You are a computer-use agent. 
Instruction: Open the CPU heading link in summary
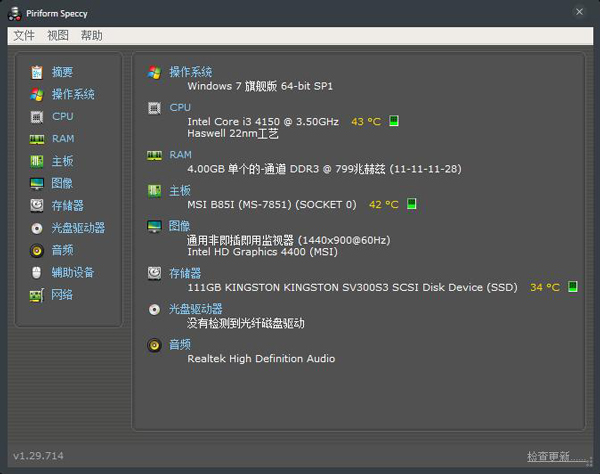point(180,108)
